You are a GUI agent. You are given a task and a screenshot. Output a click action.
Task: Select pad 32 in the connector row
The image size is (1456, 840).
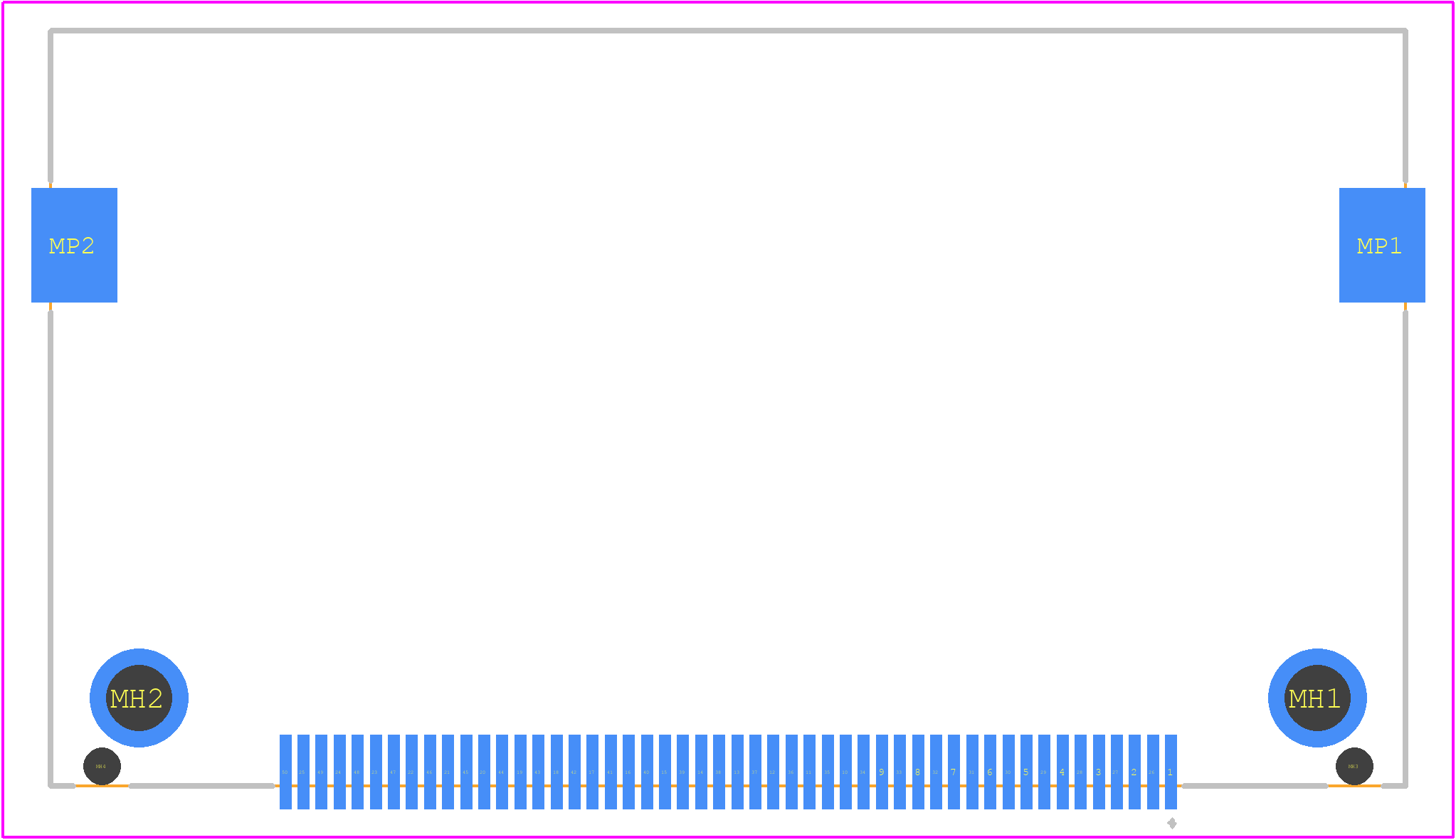[936, 772]
